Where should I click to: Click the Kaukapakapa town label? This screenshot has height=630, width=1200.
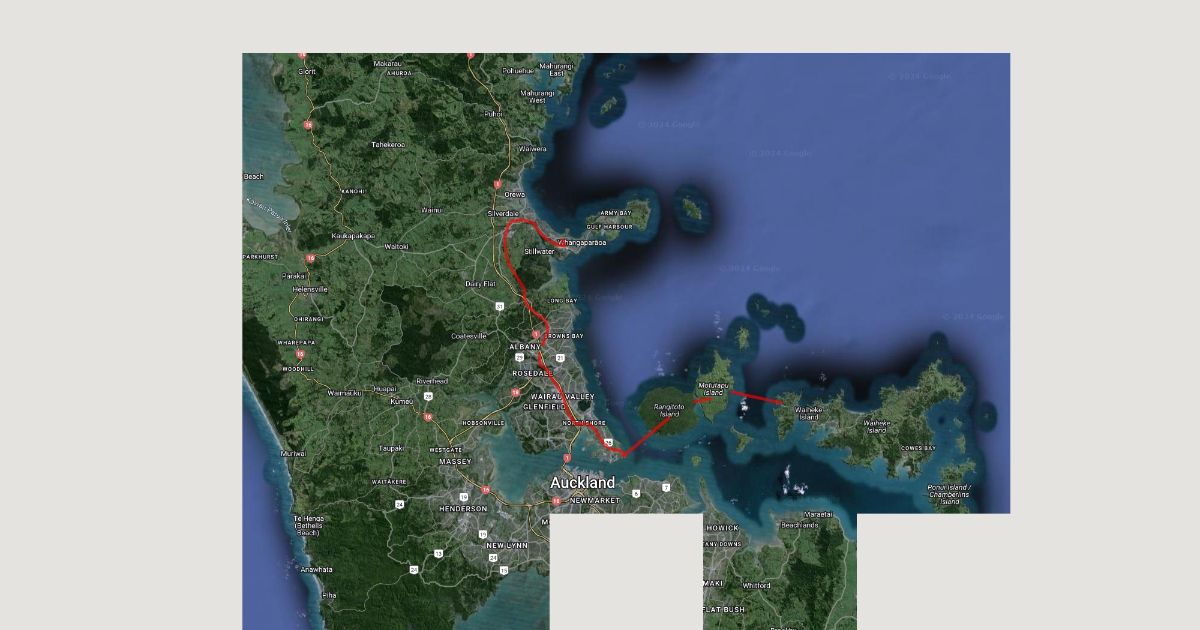pos(352,236)
